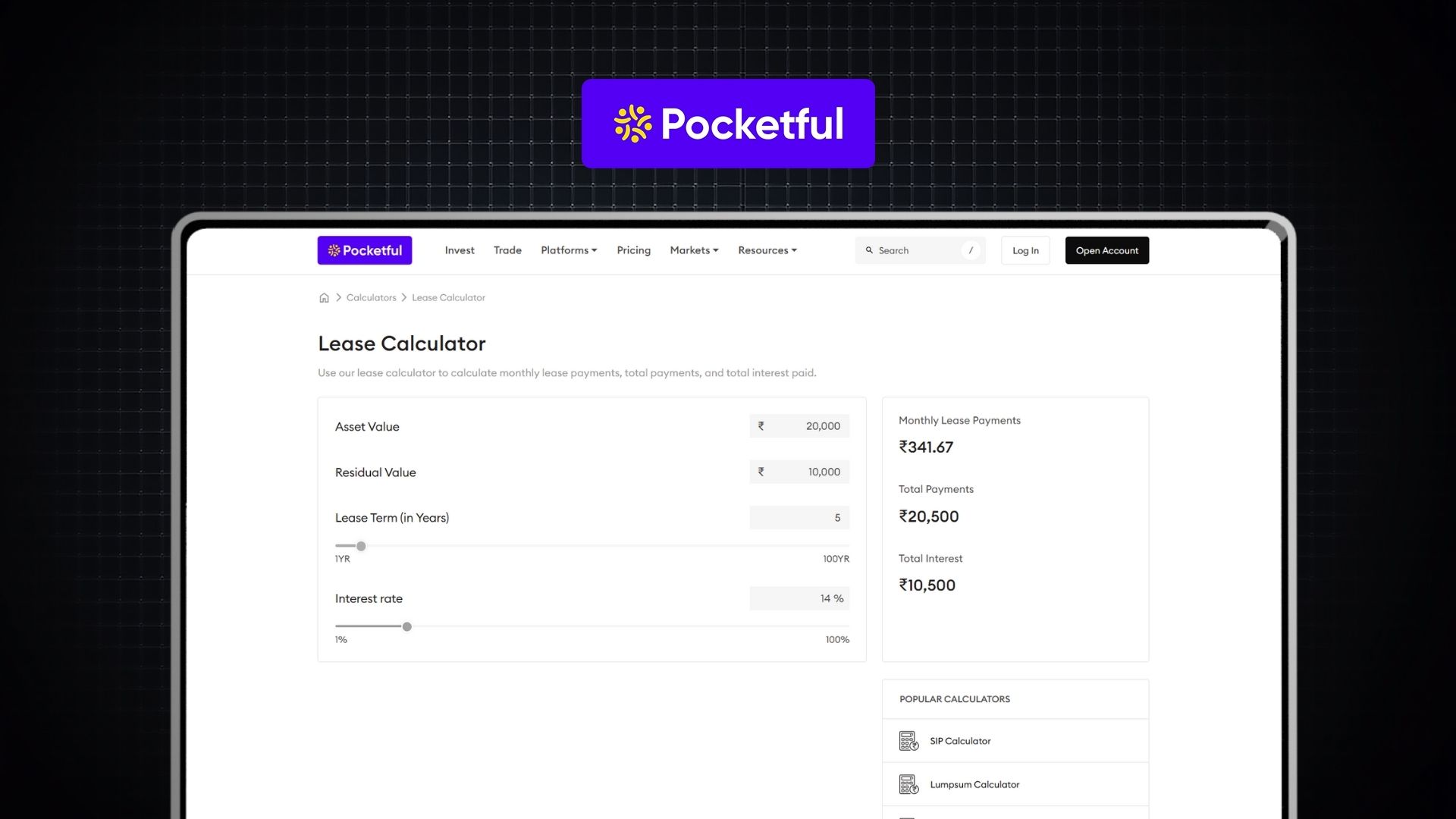Expand the Platforms dropdown menu
Screen dimensions: 1456x819
point(569,250)
